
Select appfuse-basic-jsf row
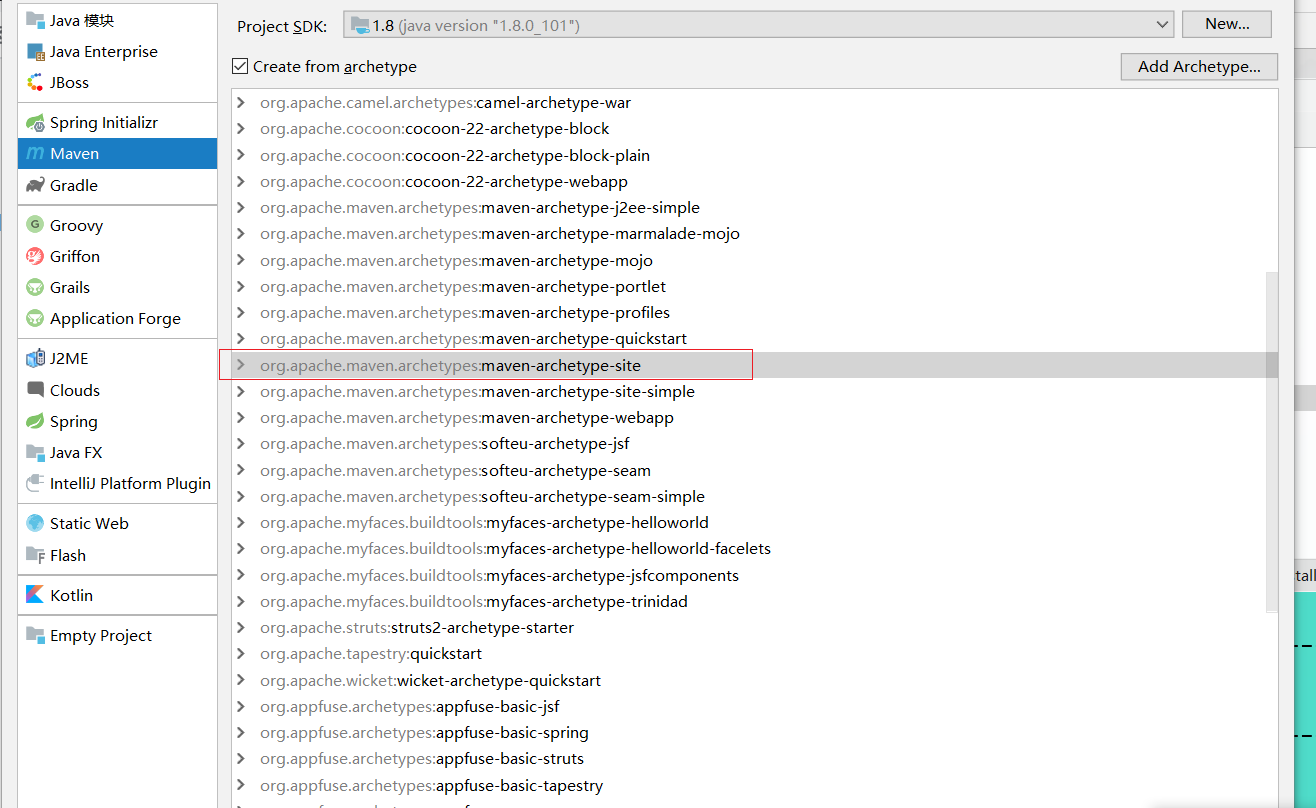coord(755,706)
